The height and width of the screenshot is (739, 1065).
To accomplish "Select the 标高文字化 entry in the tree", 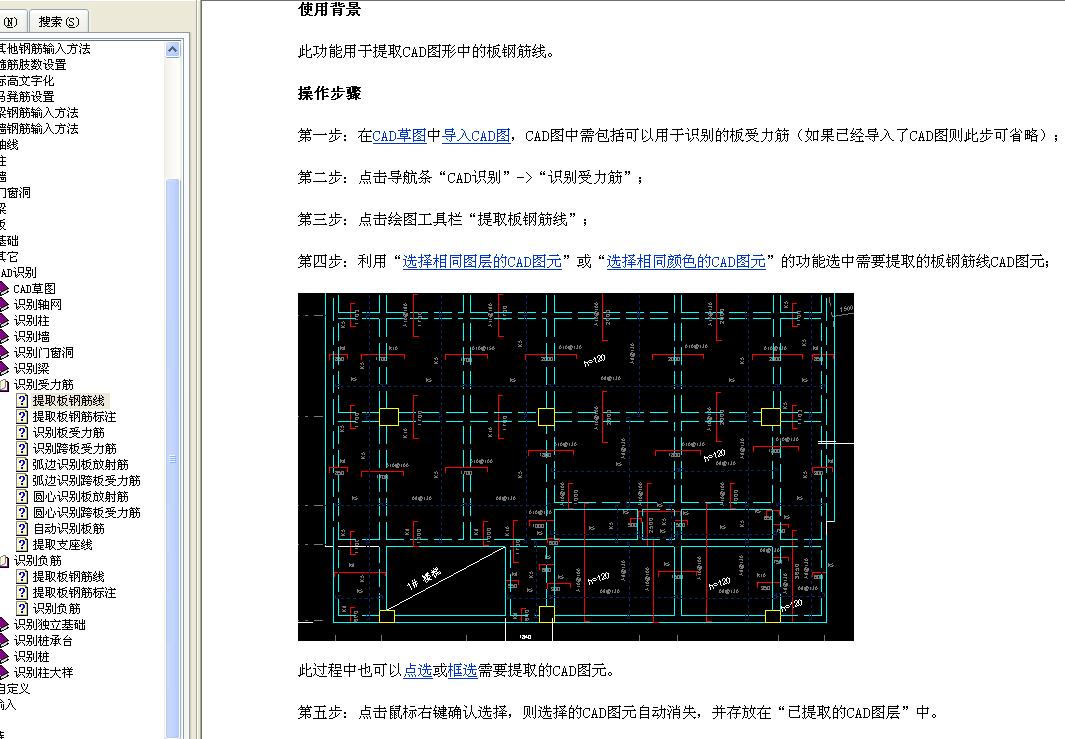I will (26, 81).
